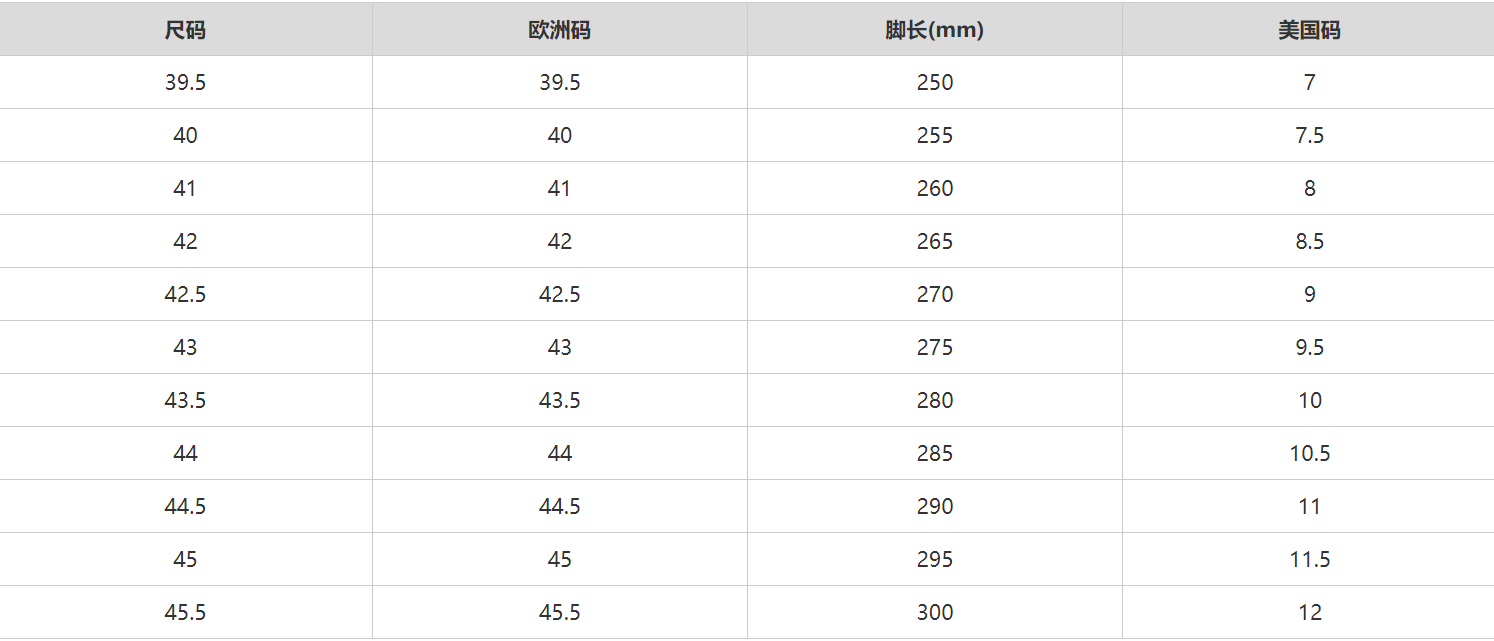This screenshot has width=1494, height=641.
Task: Click the 欧洲码 column header
Action: (x=559, y=30)
